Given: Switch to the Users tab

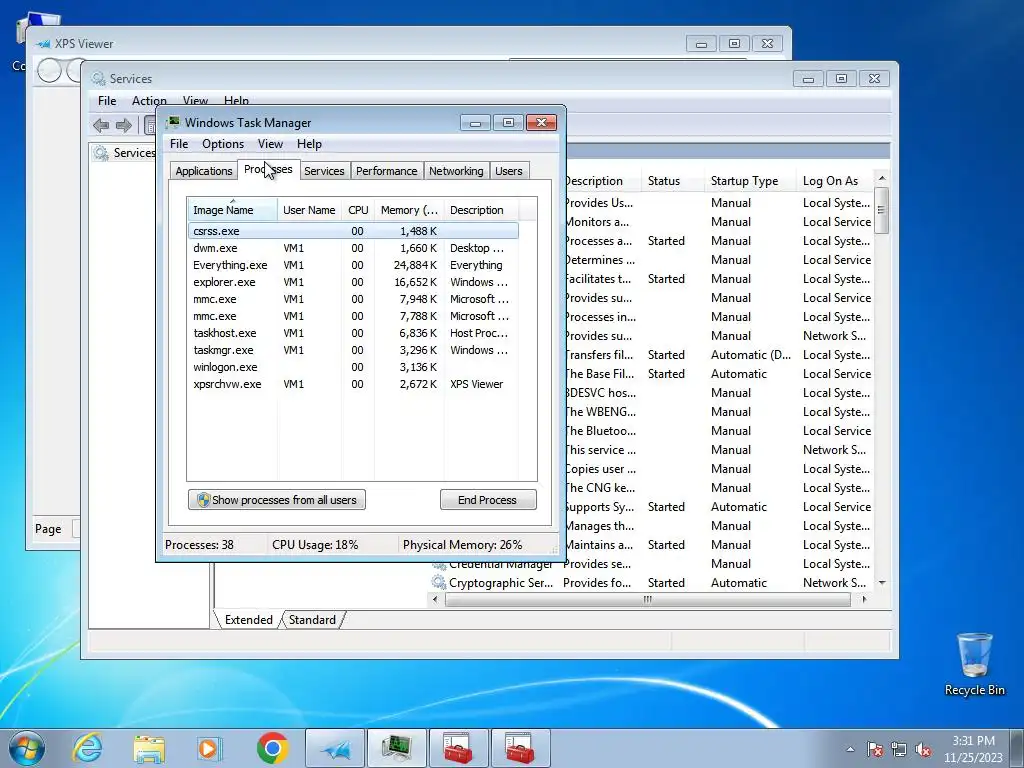Looking at the screenshot, I should tap(508, 170).
